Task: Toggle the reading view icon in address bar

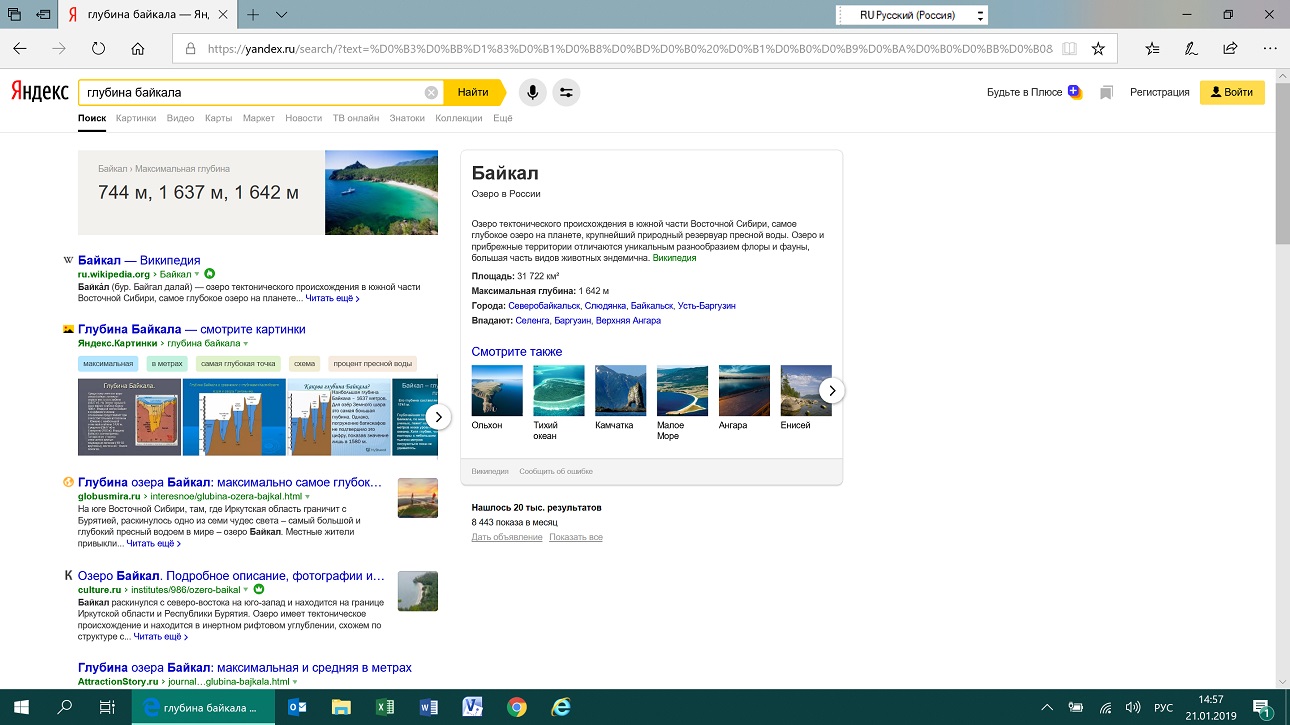Action: pyautogui.click(x=1069, y=48)
